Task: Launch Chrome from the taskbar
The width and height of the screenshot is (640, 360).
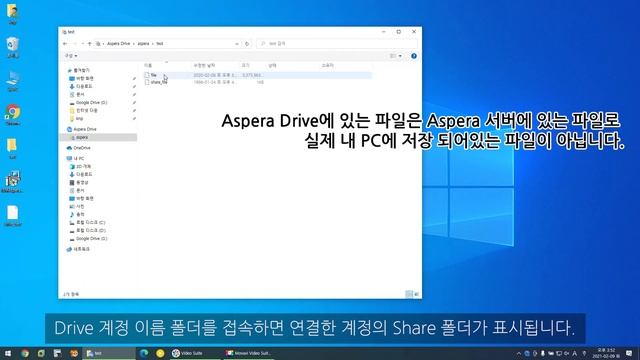Action: 25,353
